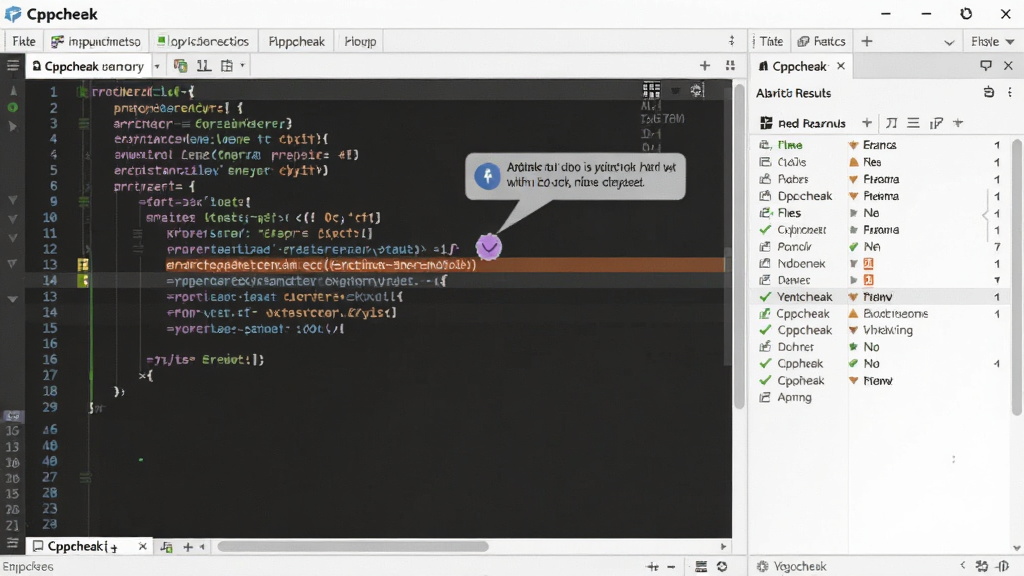The height and width of the screenshot is (576, 1024).
Task: Open the options dots beside Alarito Results
Action: click(1010, 92)
